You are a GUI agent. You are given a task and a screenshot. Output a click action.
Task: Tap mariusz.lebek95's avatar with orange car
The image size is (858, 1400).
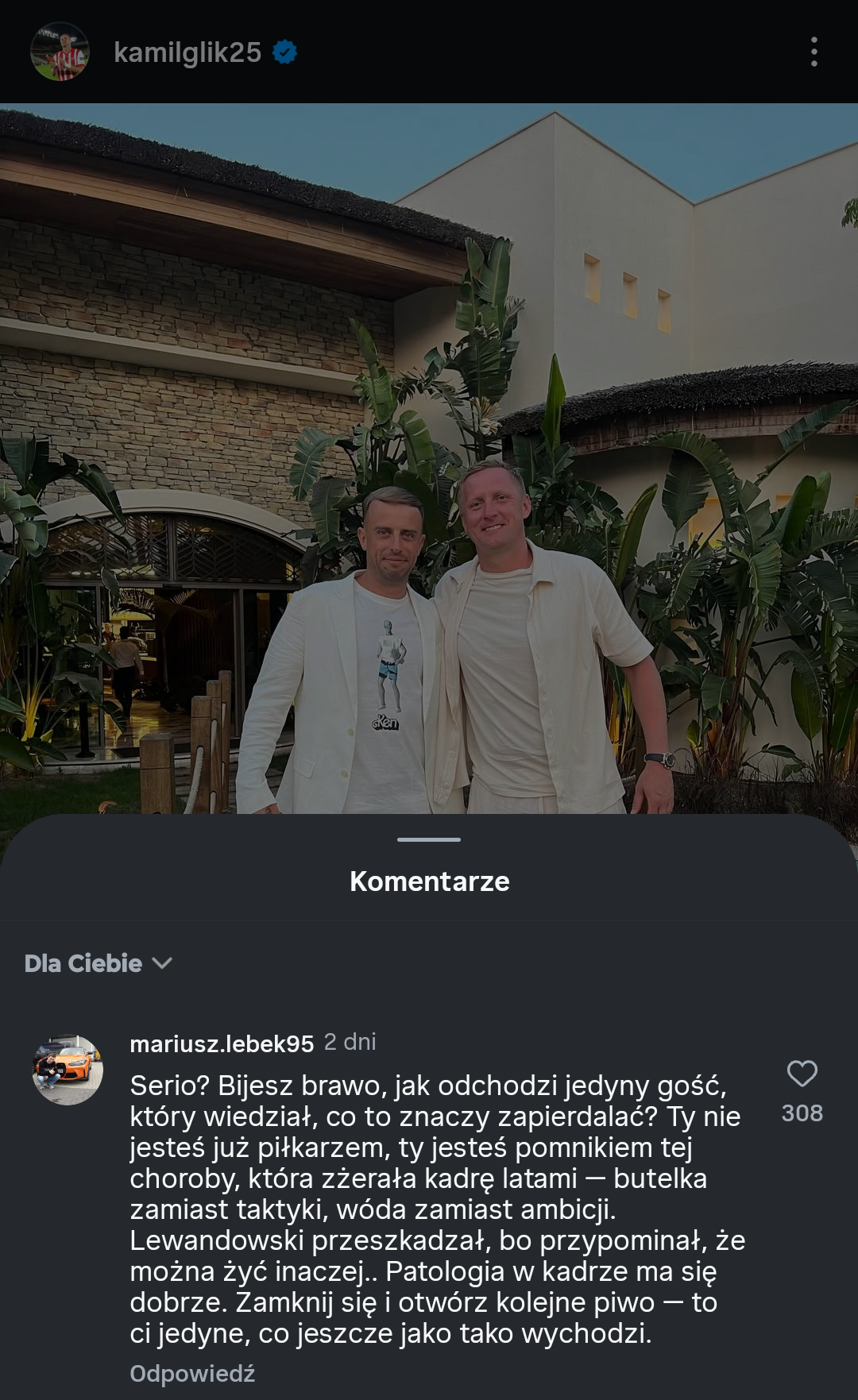(68, 1069)
